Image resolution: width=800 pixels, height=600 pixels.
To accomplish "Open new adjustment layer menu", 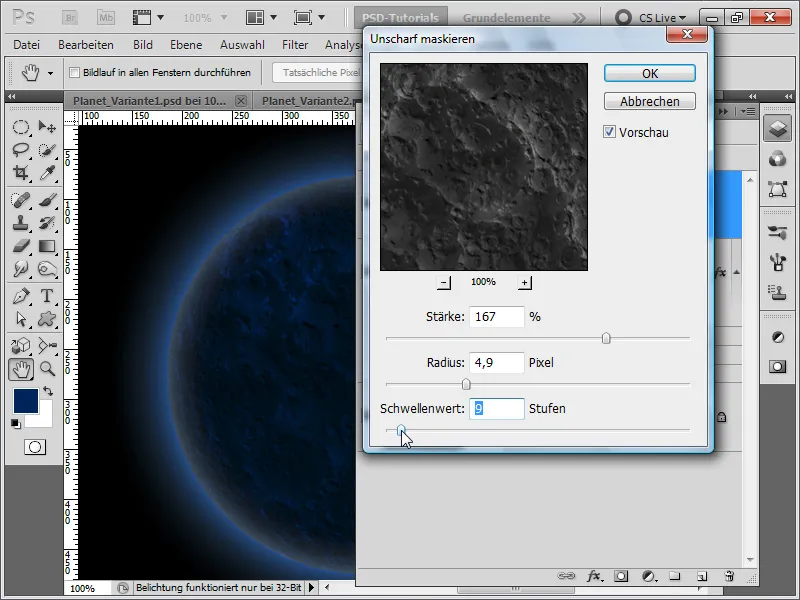I will point(648,576).
